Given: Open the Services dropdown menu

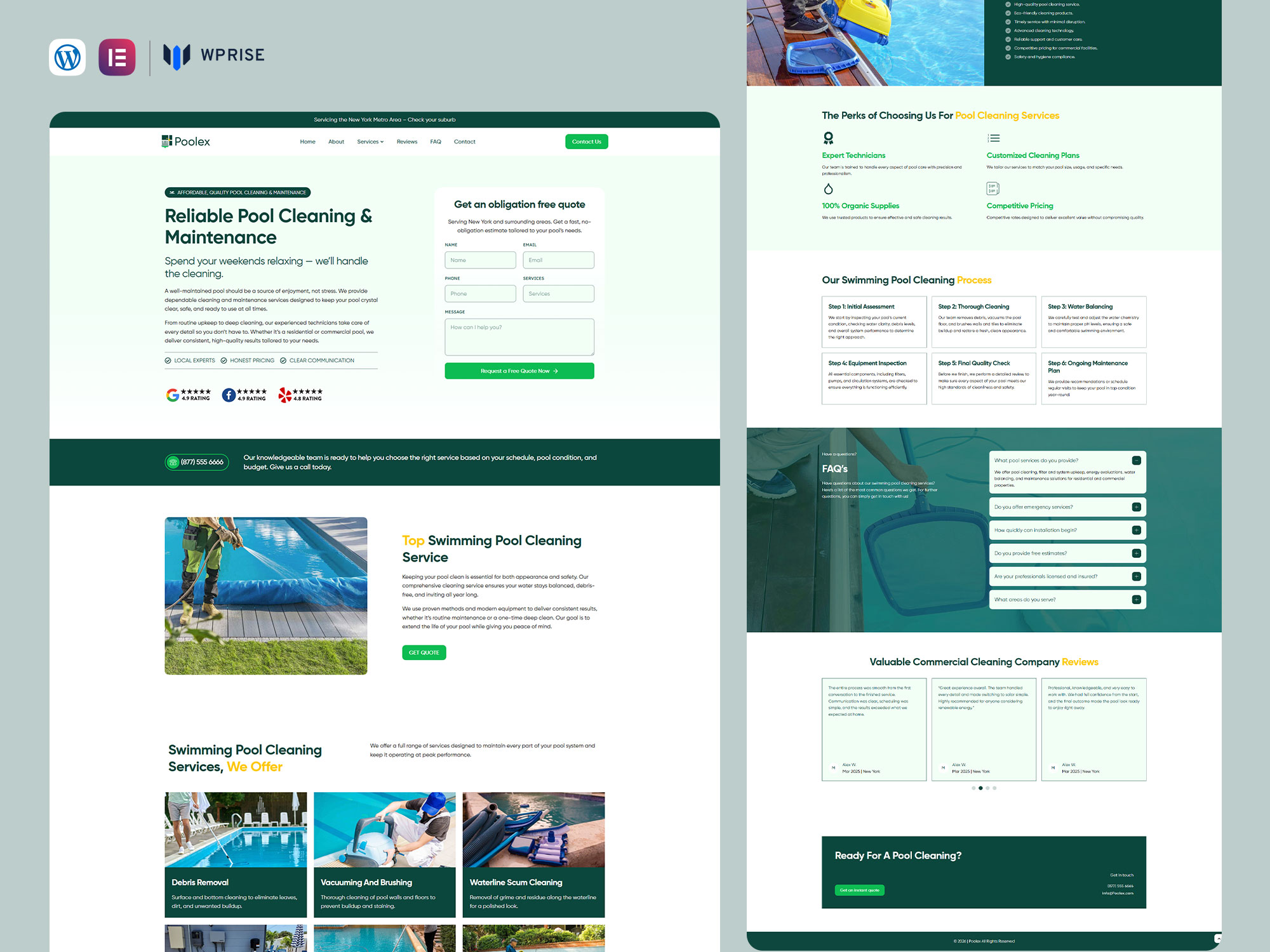Looking at the screenshot, I should tap(370, 142).
